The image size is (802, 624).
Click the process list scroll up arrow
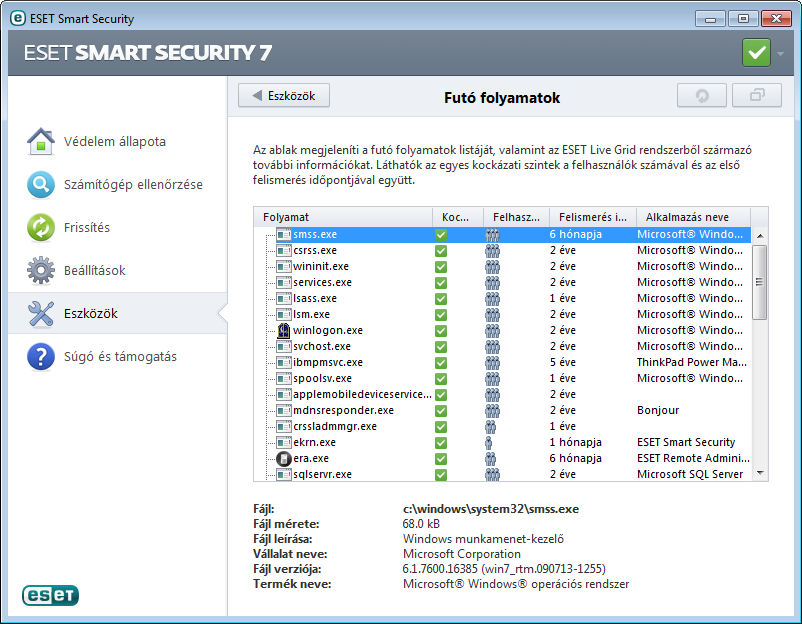click(760, 235)
